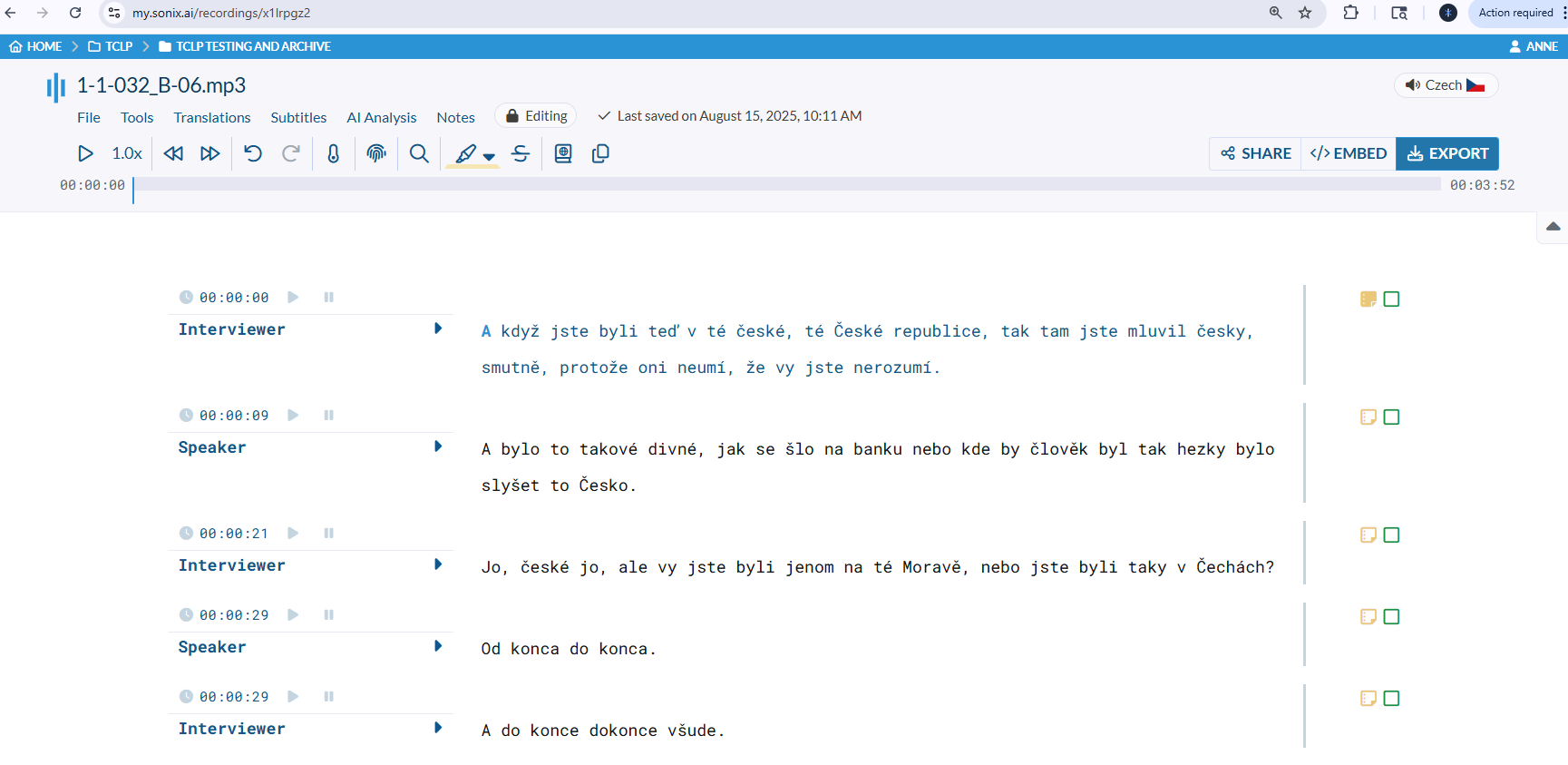This screenshot has height=765, width=1568.
Task: Add note to 00:00:21 paragraph
Action: coord(1368,535)
